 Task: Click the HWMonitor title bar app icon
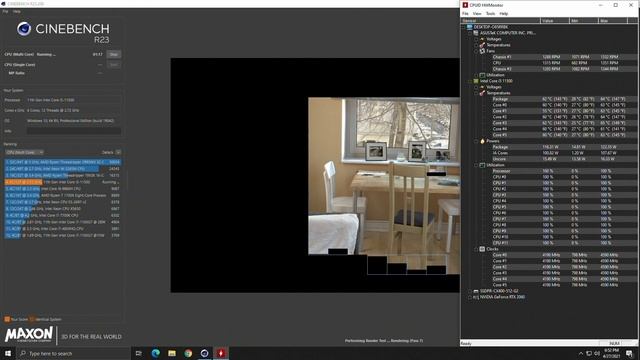465,5
